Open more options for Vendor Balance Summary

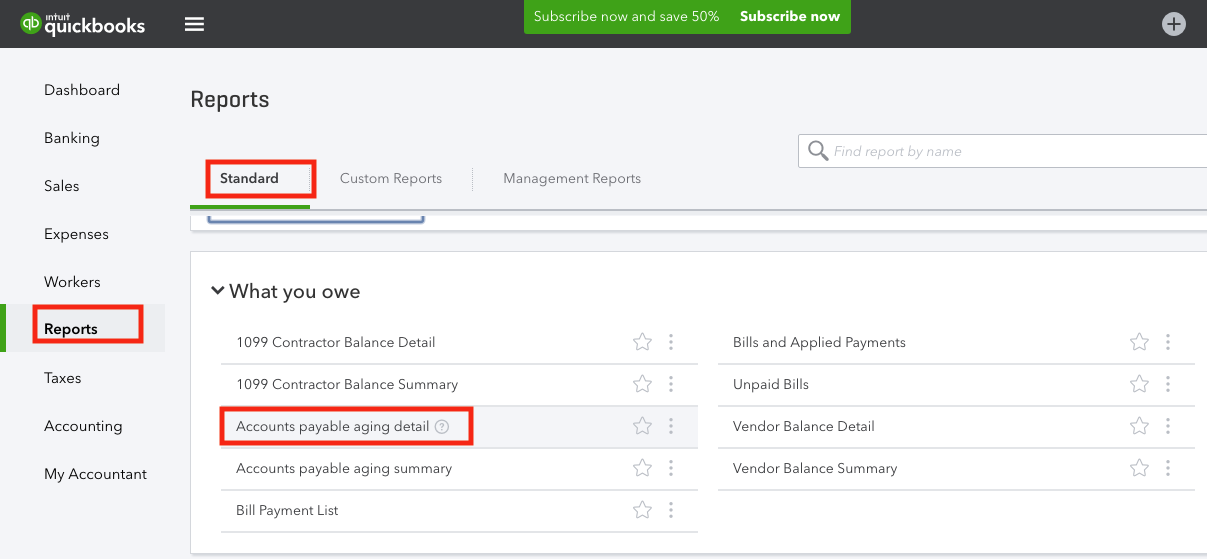click(x=1168, y=468)
